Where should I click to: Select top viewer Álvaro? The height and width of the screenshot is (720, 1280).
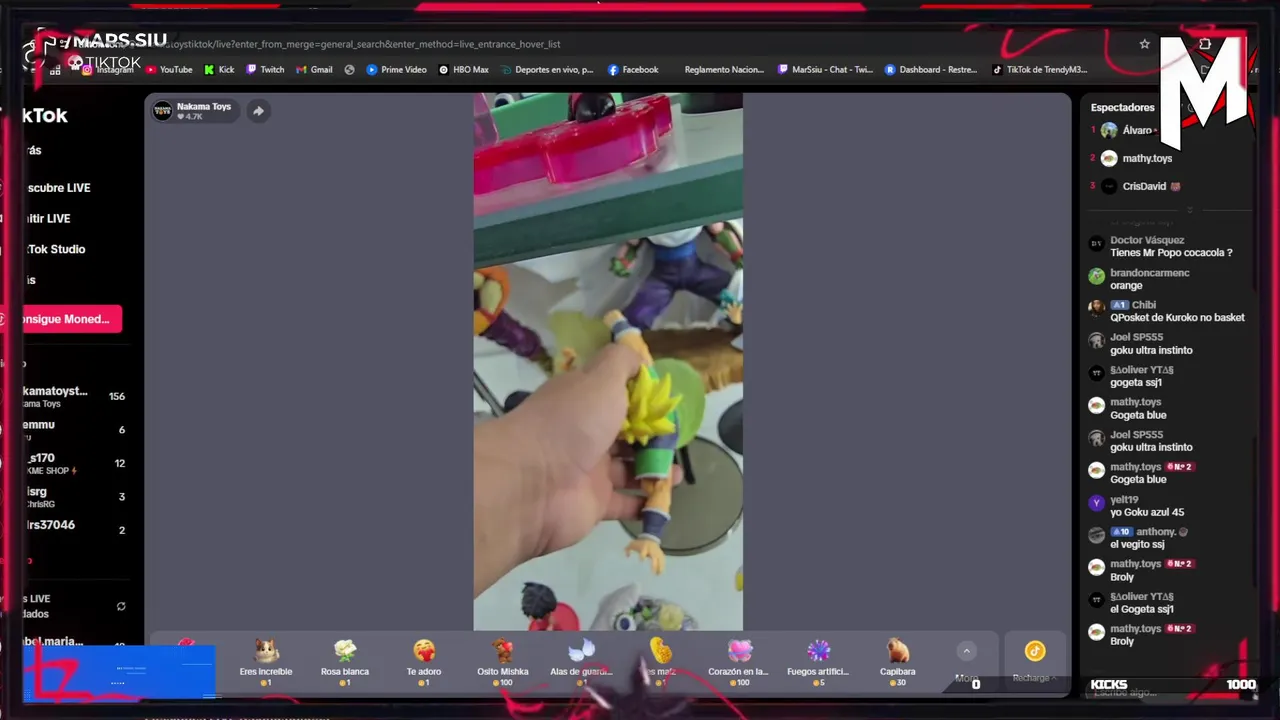(x=1137, y=130)
